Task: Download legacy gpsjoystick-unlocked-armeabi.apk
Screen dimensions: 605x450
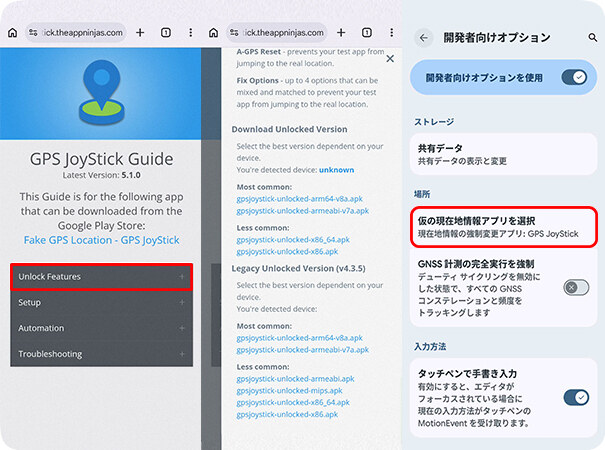Action: click(x=295, y=379)
